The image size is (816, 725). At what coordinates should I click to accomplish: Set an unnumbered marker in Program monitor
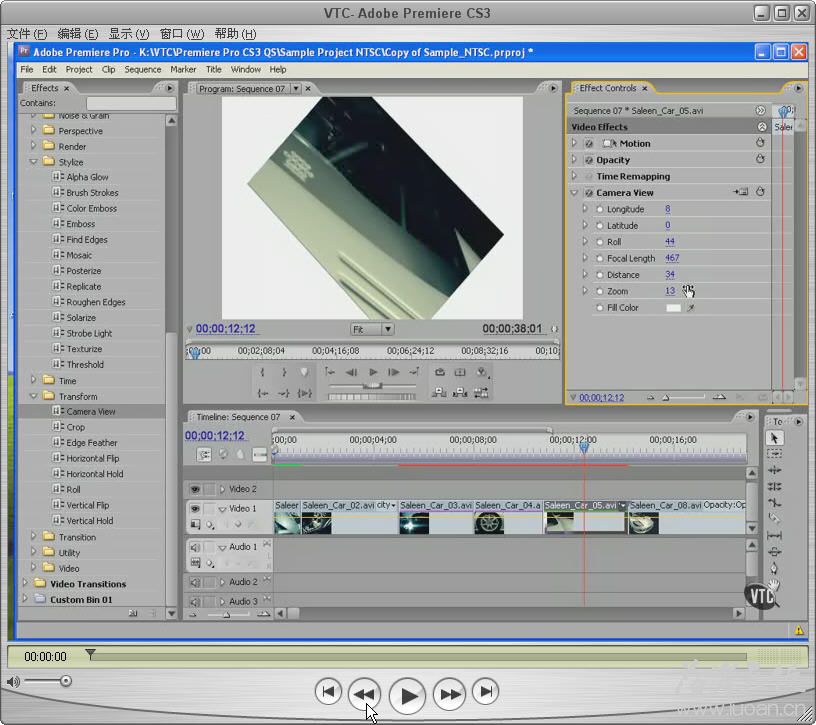(304, 372)
